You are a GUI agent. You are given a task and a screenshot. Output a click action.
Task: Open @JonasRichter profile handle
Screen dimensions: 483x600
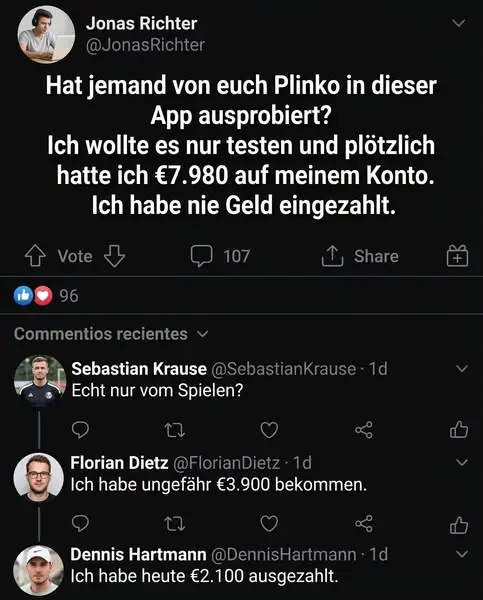145,45
